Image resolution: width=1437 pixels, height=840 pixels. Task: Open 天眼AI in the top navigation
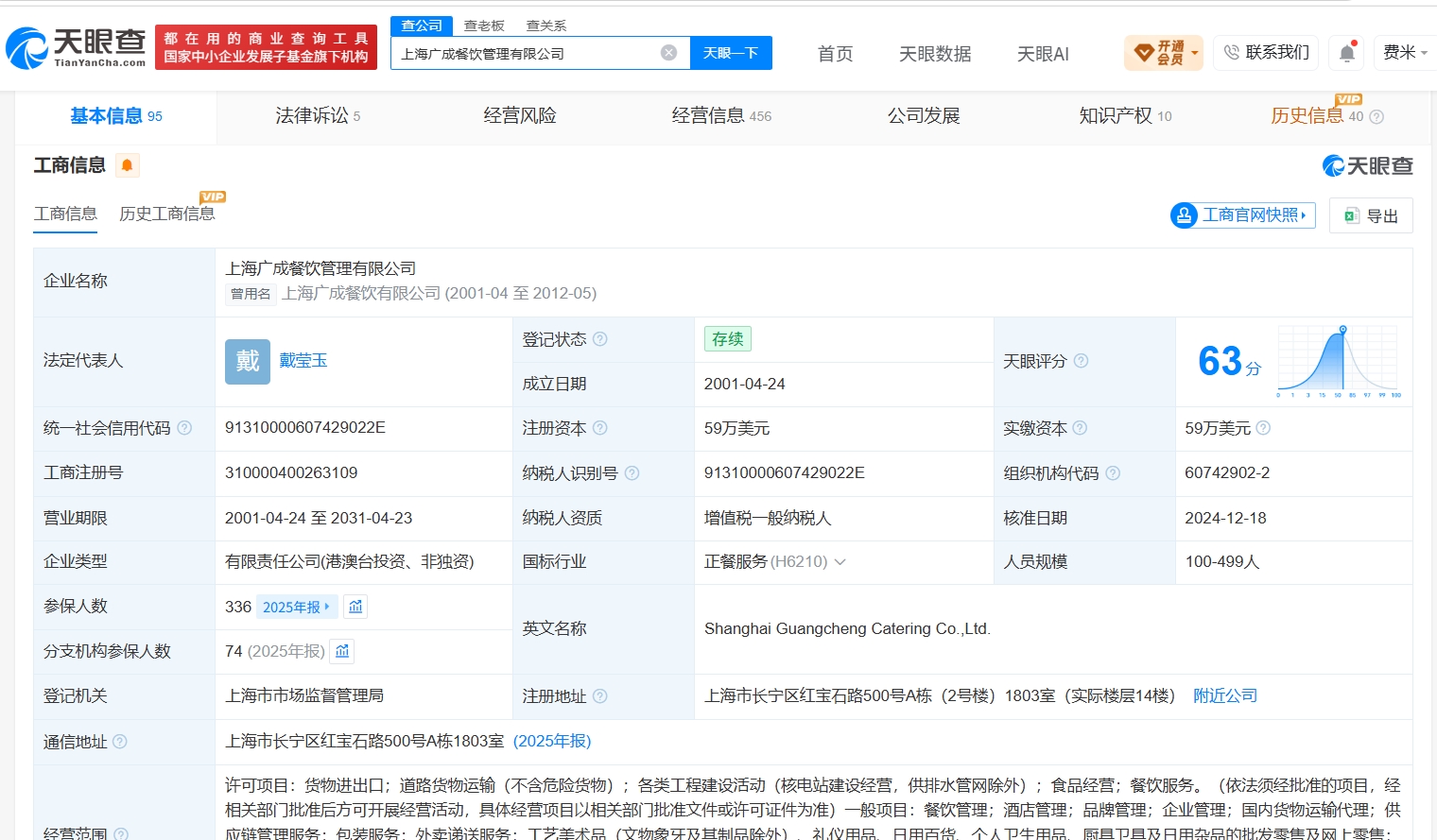tap(1043, 54)
